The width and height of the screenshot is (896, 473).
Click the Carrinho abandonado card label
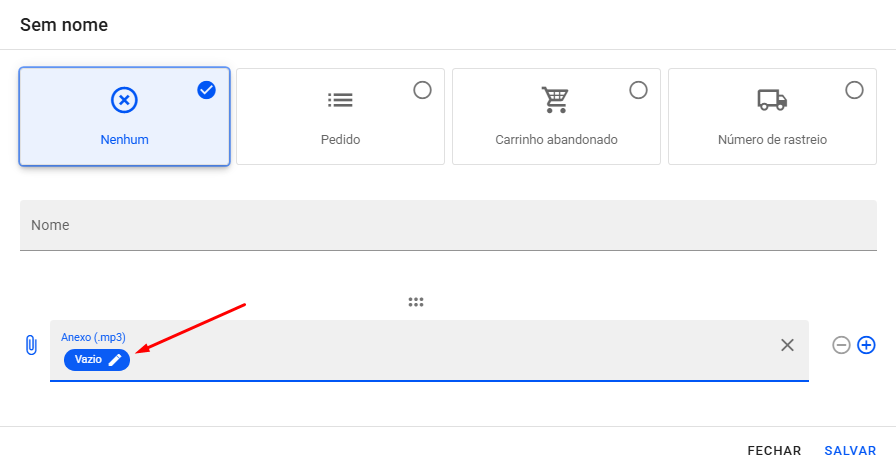tap(556, 140)
